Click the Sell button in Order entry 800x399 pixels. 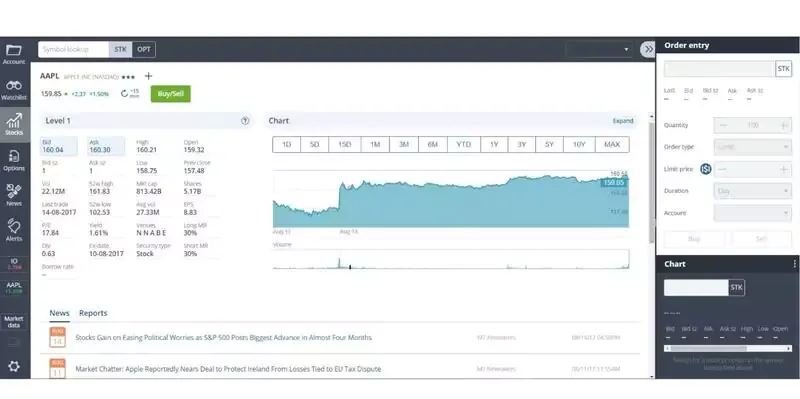(761, 239)
